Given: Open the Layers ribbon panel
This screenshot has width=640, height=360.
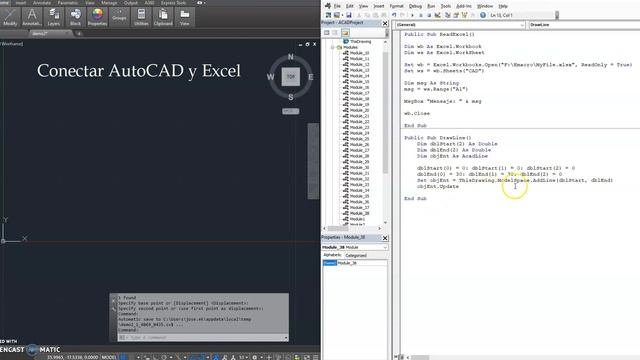Looking at the screenshot, I should tap(53, 17).
